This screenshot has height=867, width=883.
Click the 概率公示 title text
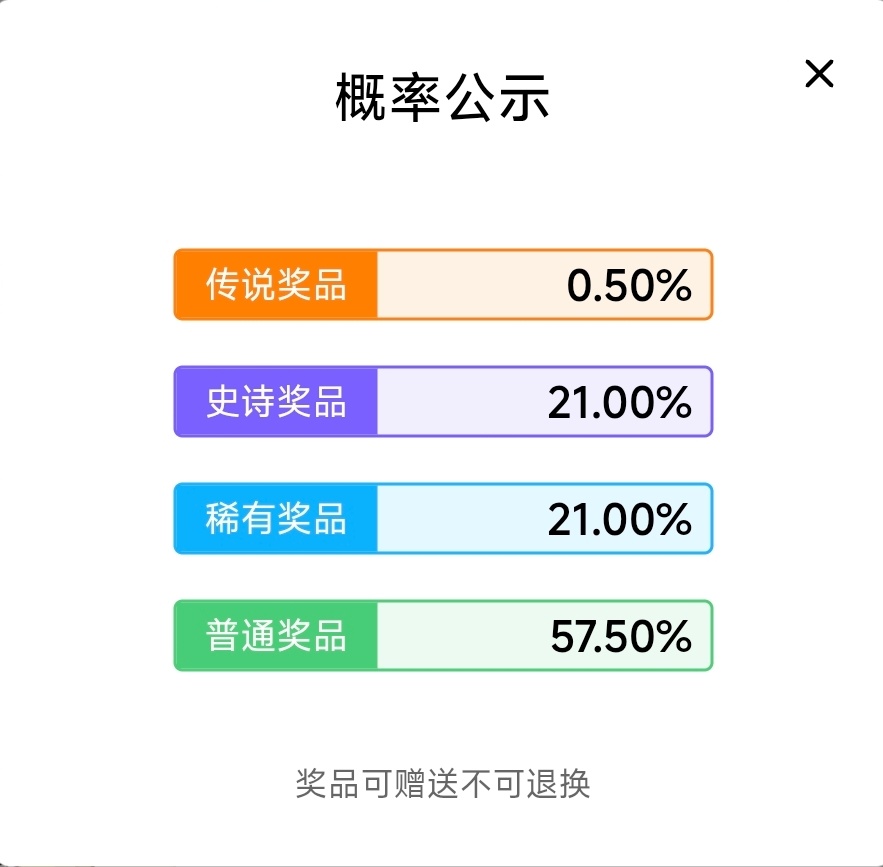point(442,100)
